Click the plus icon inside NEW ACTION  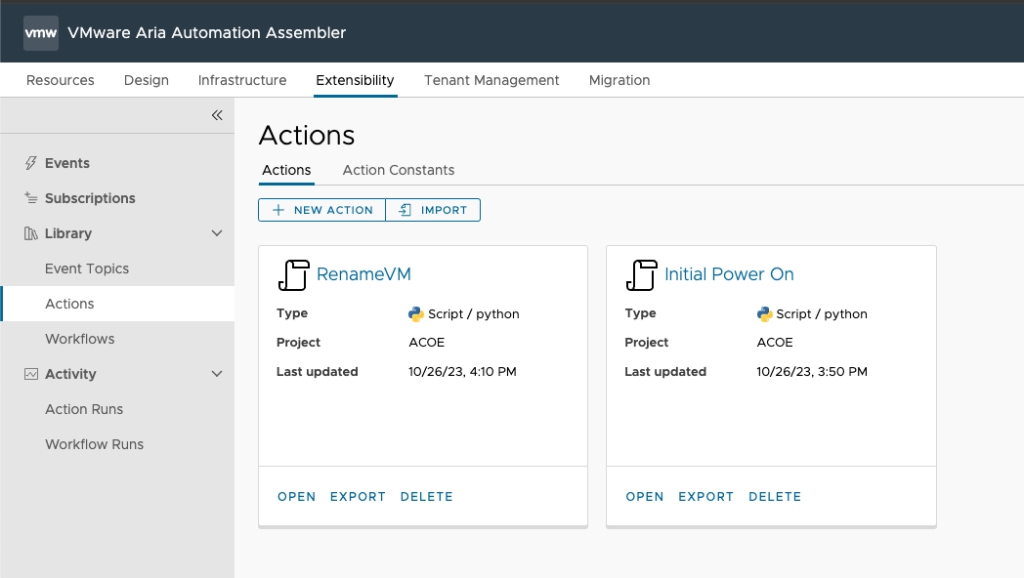[279, 210]
